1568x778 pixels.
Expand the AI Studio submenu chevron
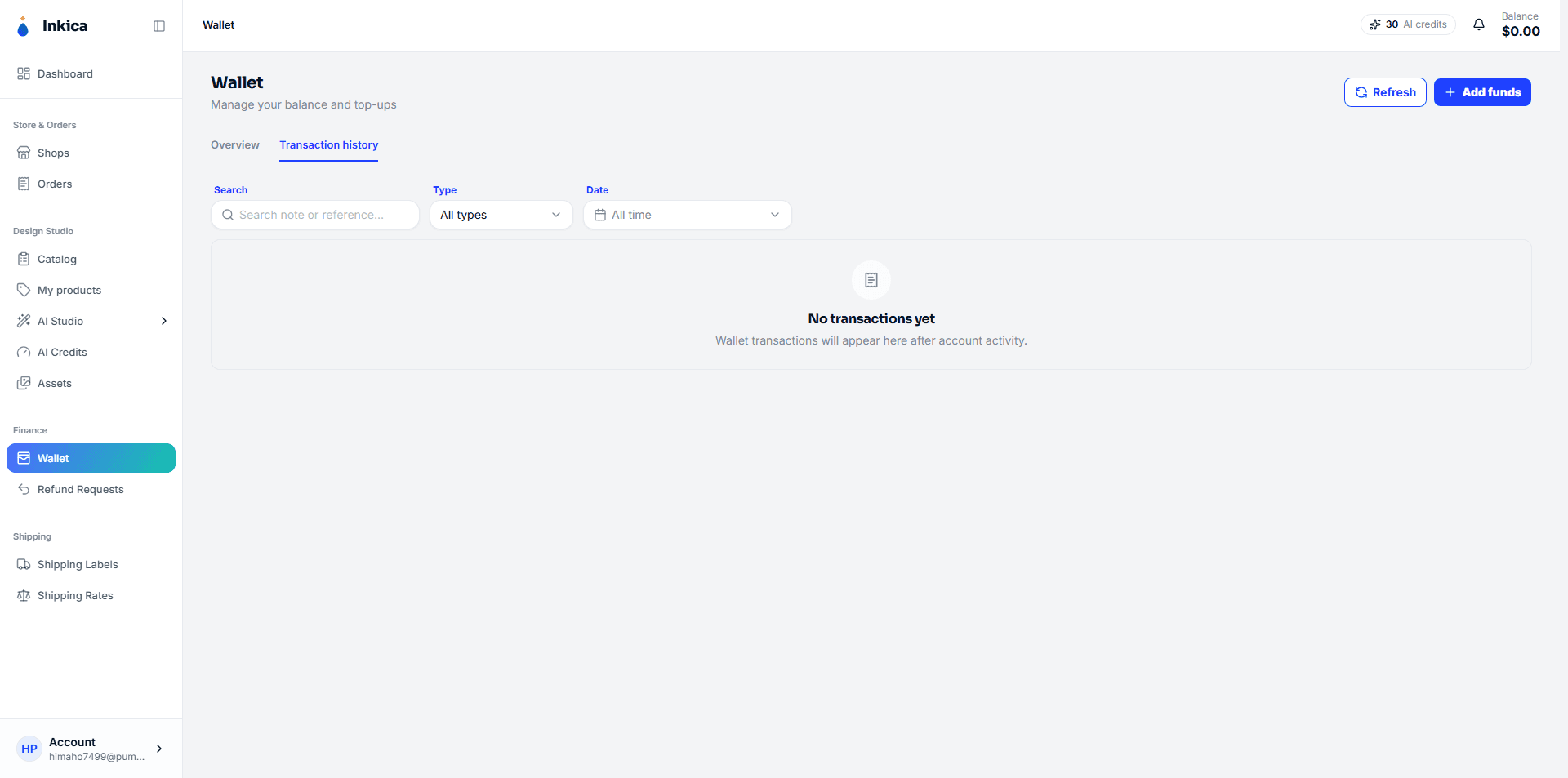pyautogui.click(x=164, y=321)
